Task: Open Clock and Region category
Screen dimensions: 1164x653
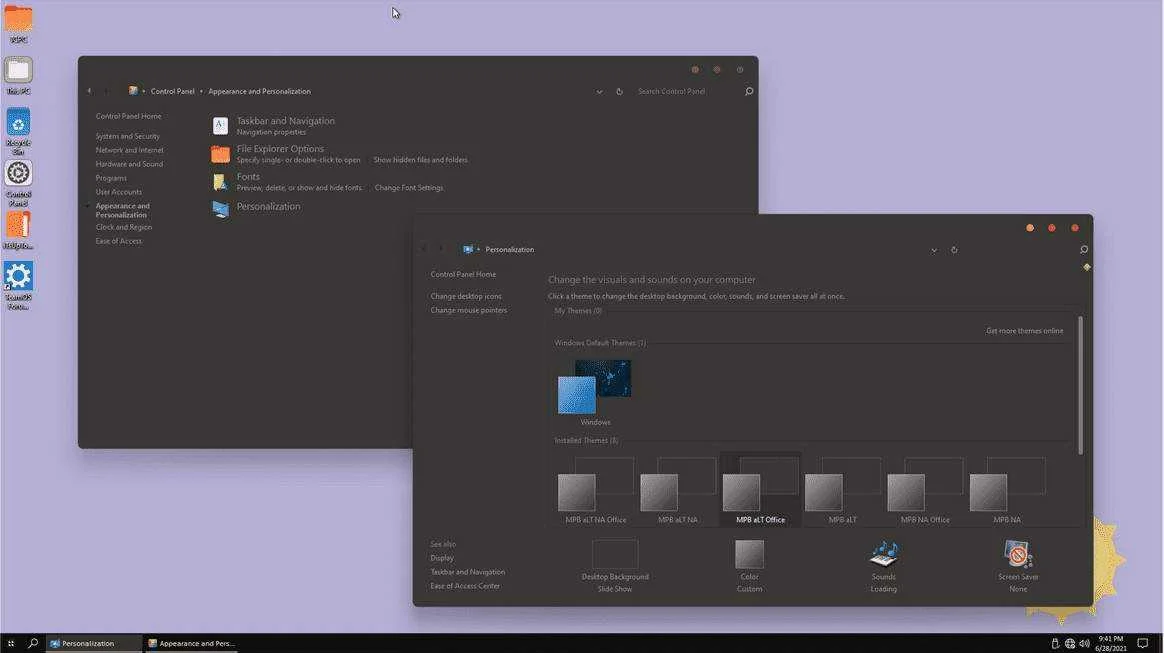Action: [x=124, y=227]
